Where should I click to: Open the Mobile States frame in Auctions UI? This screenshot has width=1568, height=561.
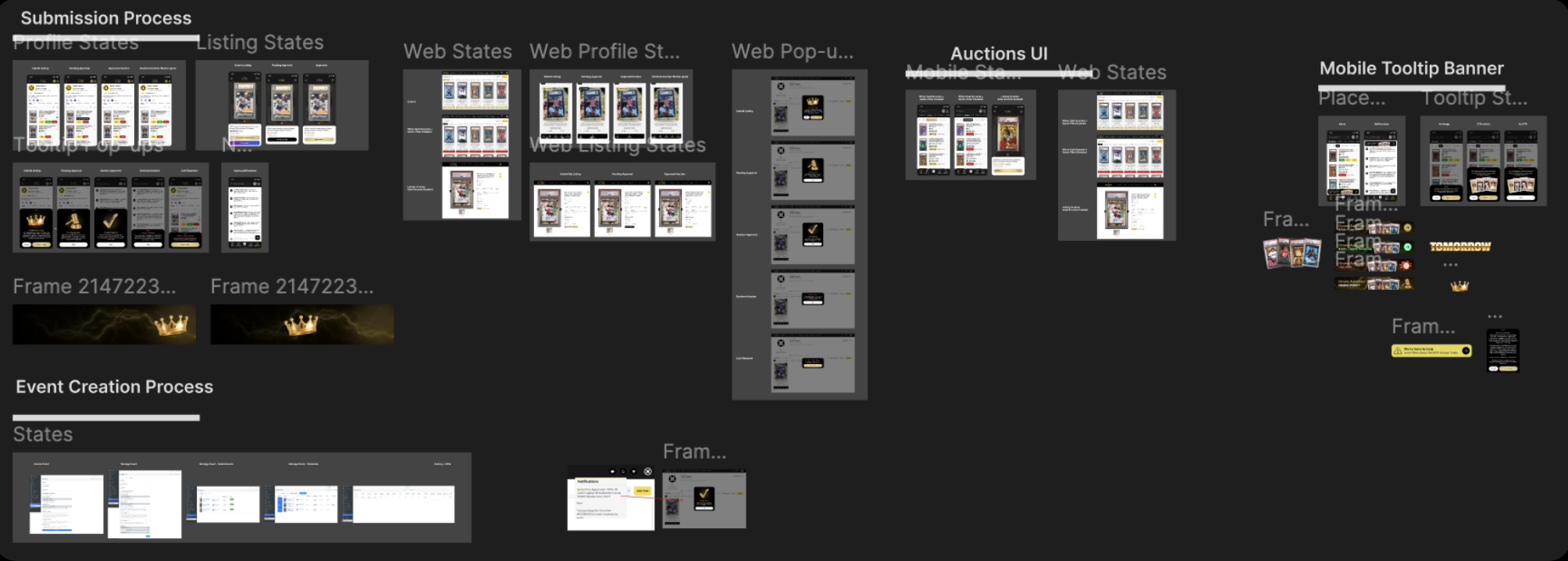(x=971, y=134)
